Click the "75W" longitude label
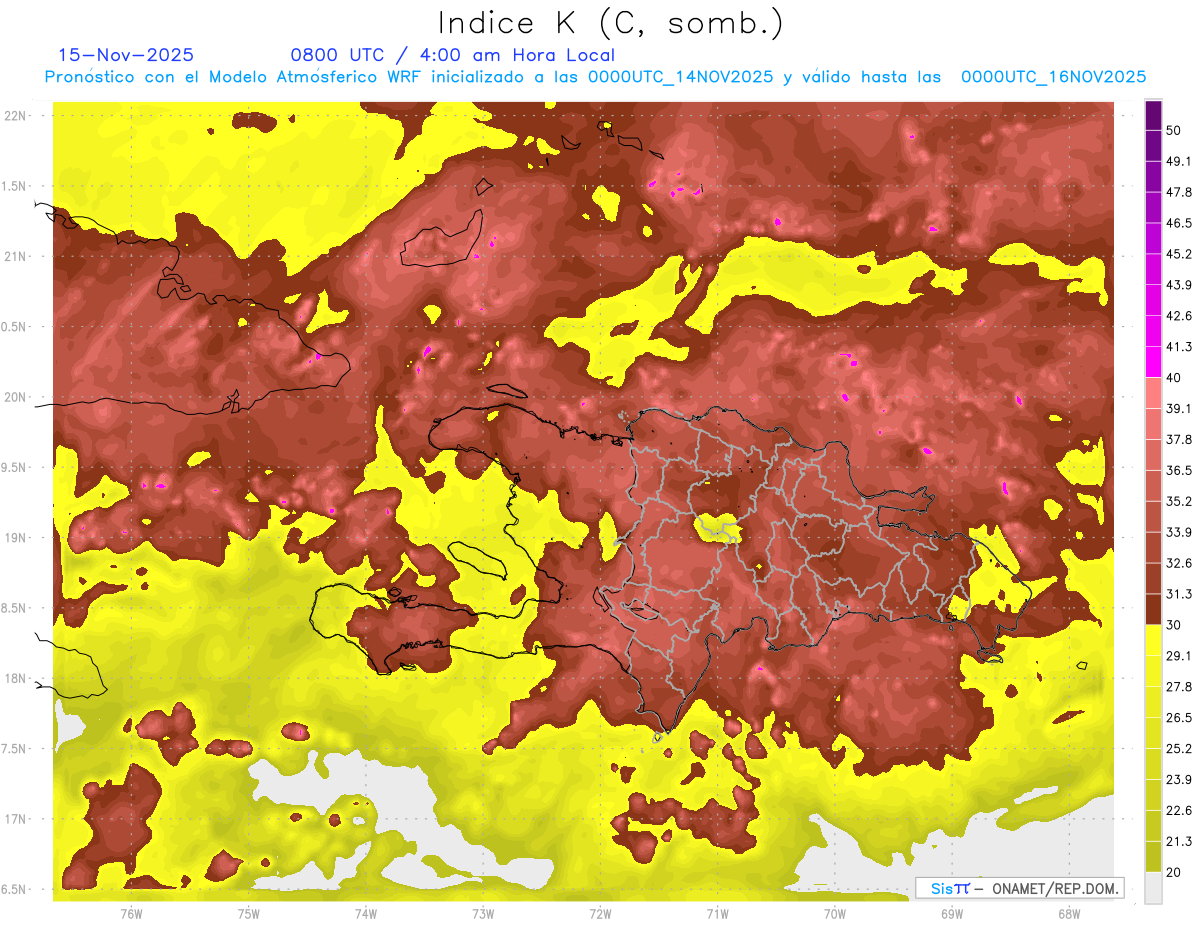This screenshot has height=927, width=1200. (249, 913)
